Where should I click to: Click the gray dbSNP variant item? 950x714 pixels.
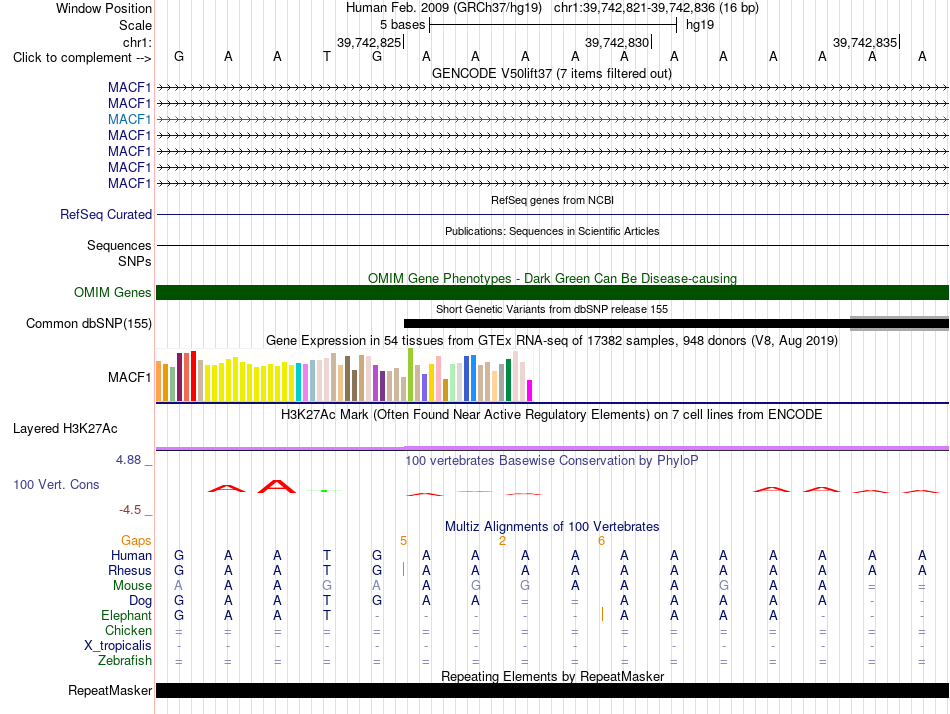point(899,323)
